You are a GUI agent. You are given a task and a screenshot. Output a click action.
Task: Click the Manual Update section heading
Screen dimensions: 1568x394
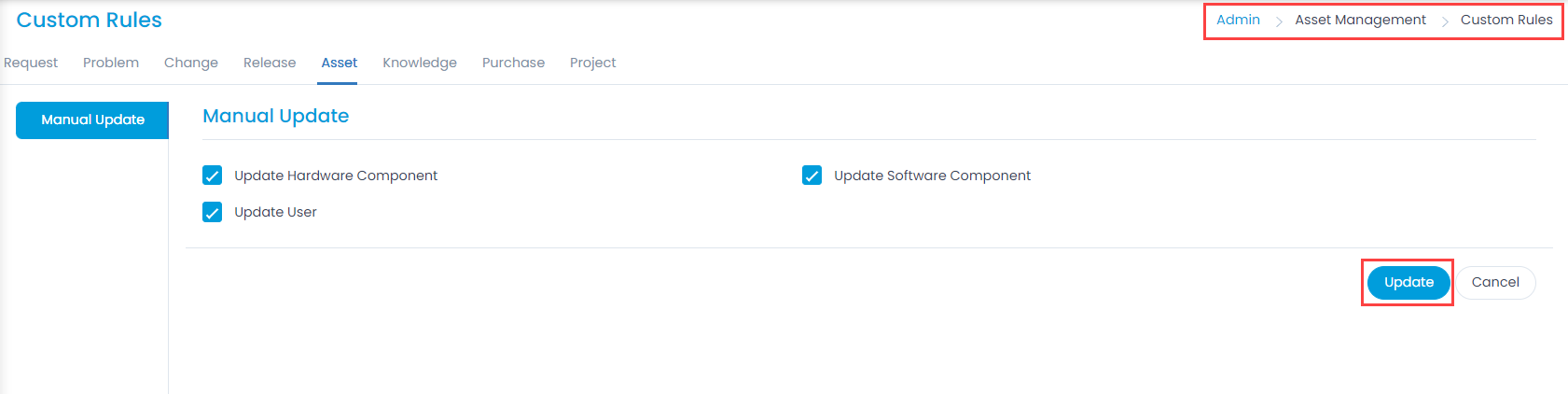(x=276, y=116)
